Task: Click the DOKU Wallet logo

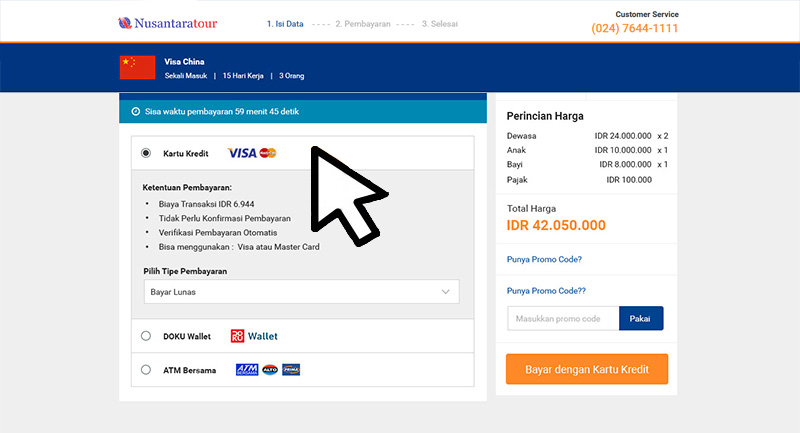Action: coord(254,336)
